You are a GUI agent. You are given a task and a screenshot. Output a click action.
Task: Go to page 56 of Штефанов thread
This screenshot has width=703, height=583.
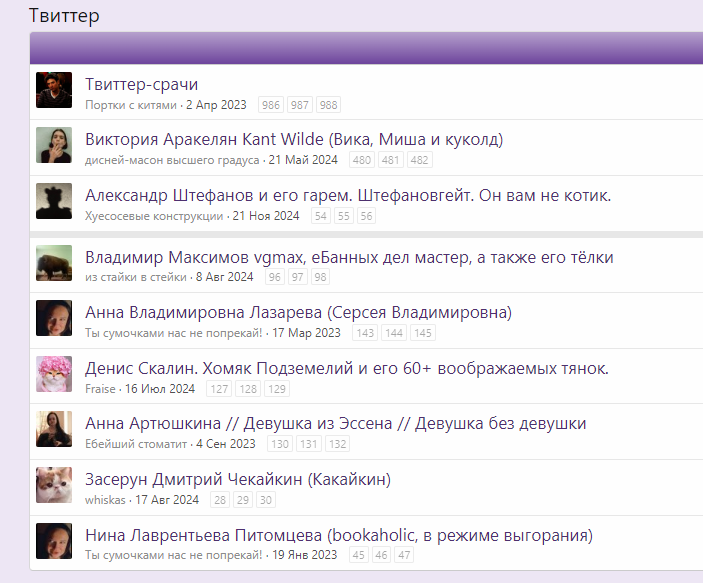pos(366,216)
